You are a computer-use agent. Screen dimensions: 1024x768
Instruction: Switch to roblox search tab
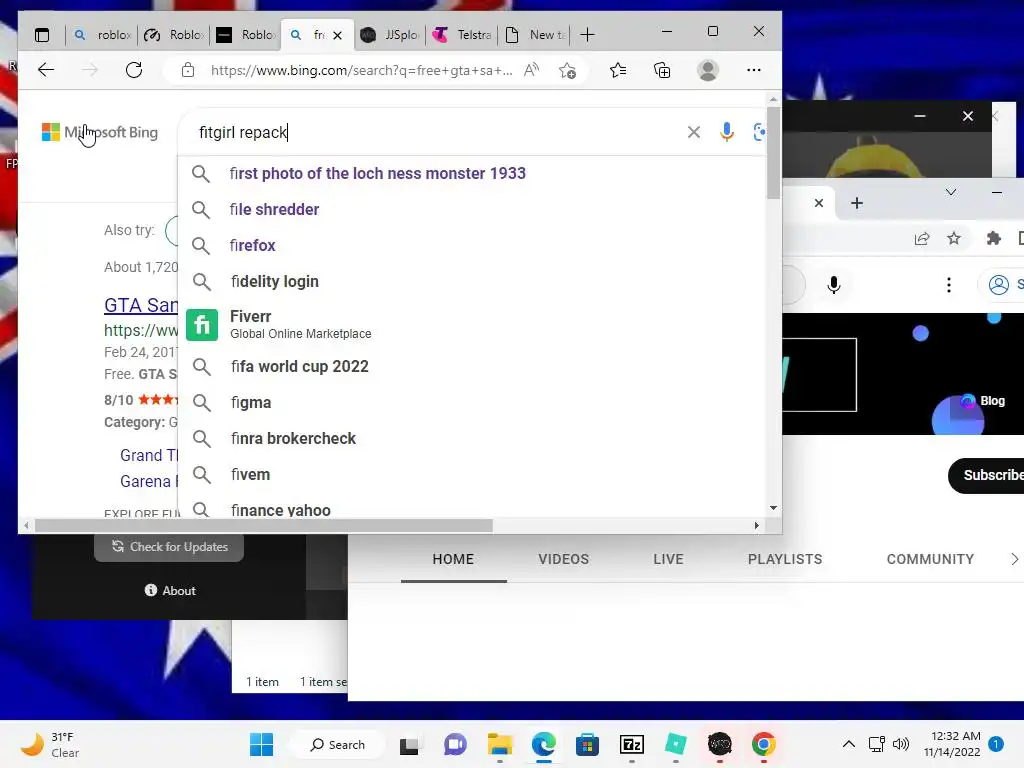tap(102, 35)
